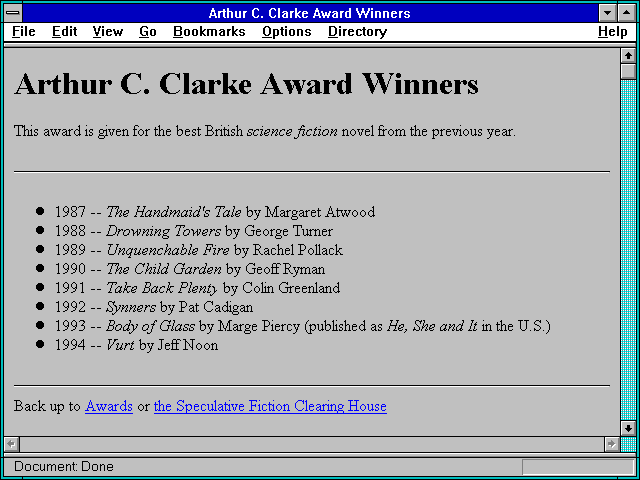The height and width of the screenshot is (480, 640).
Task: Click the 1994 Vurt entry
Action: point(136,345)
